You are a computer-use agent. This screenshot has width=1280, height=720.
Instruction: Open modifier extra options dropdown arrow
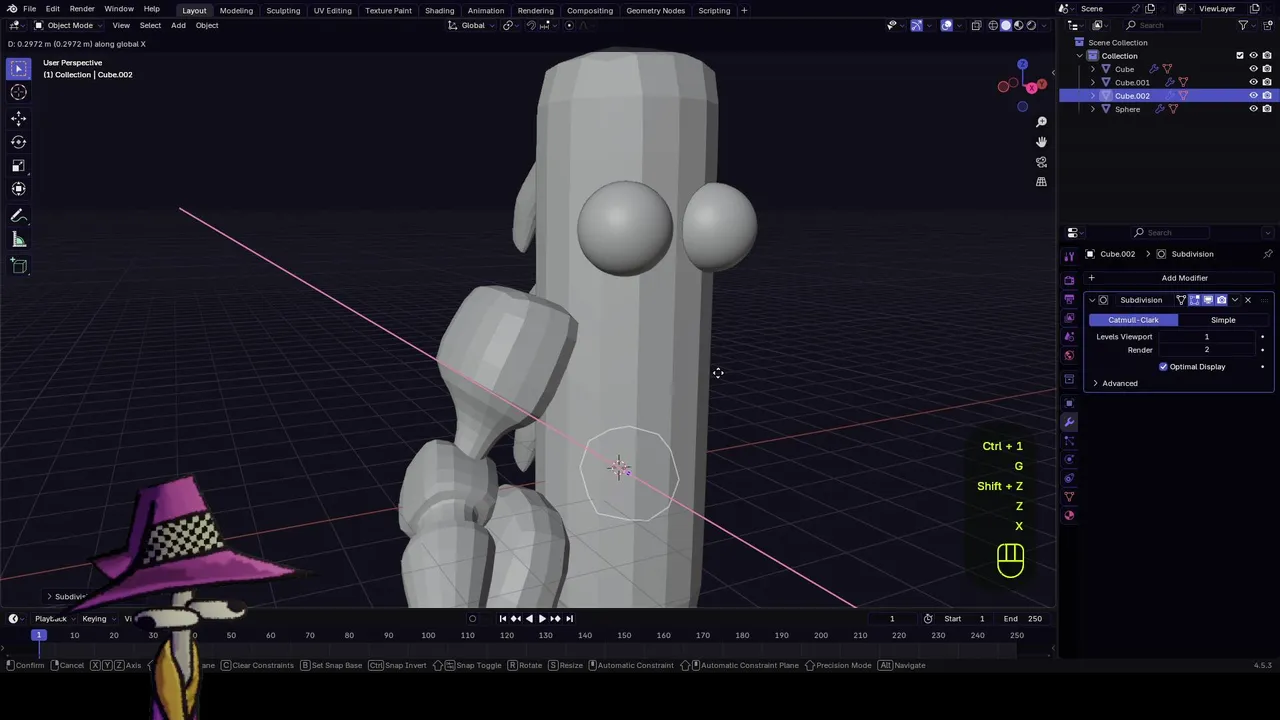point(1235,300)
